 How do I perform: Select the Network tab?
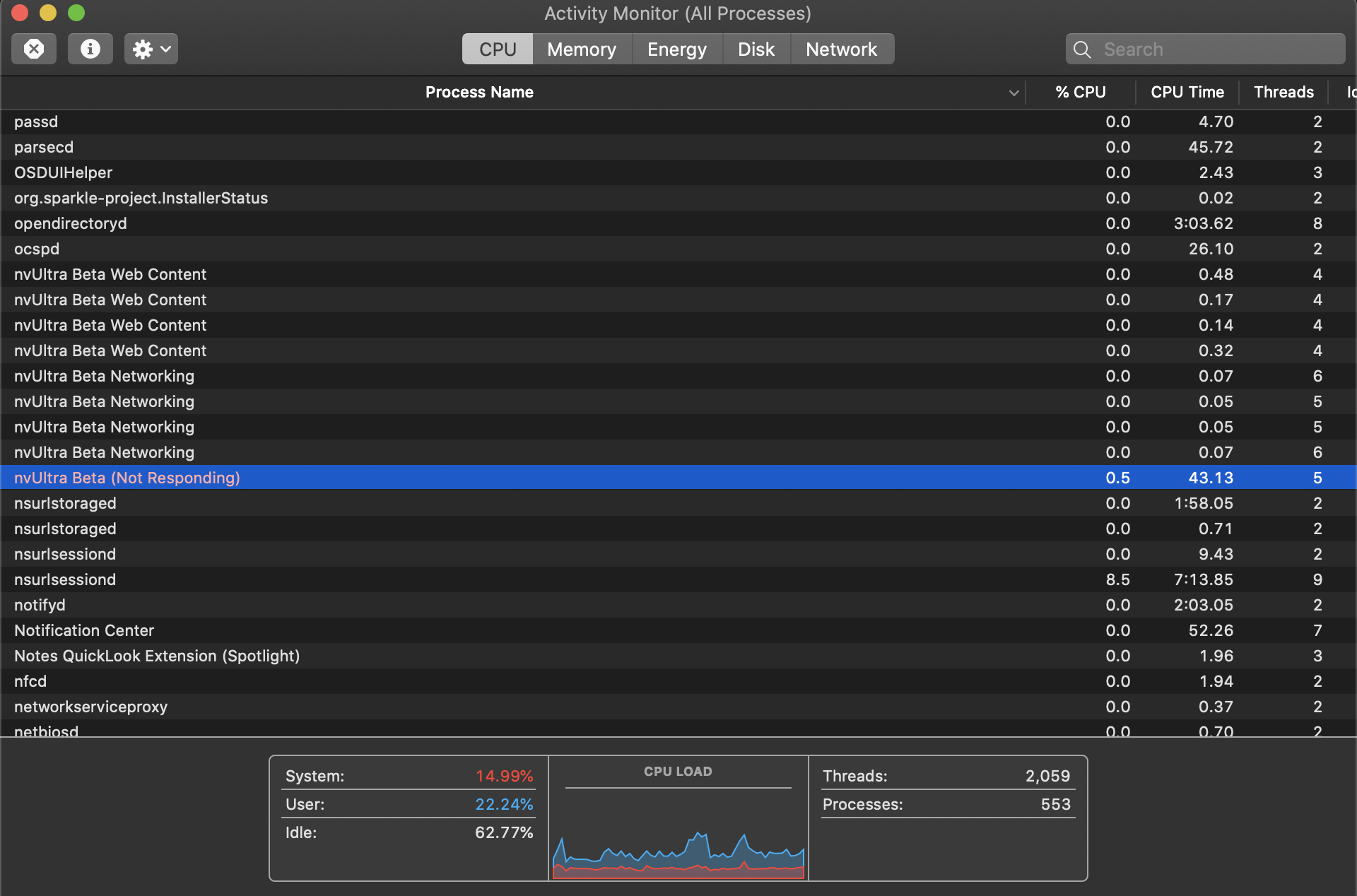pyautogui.click(x=841, y=49)
